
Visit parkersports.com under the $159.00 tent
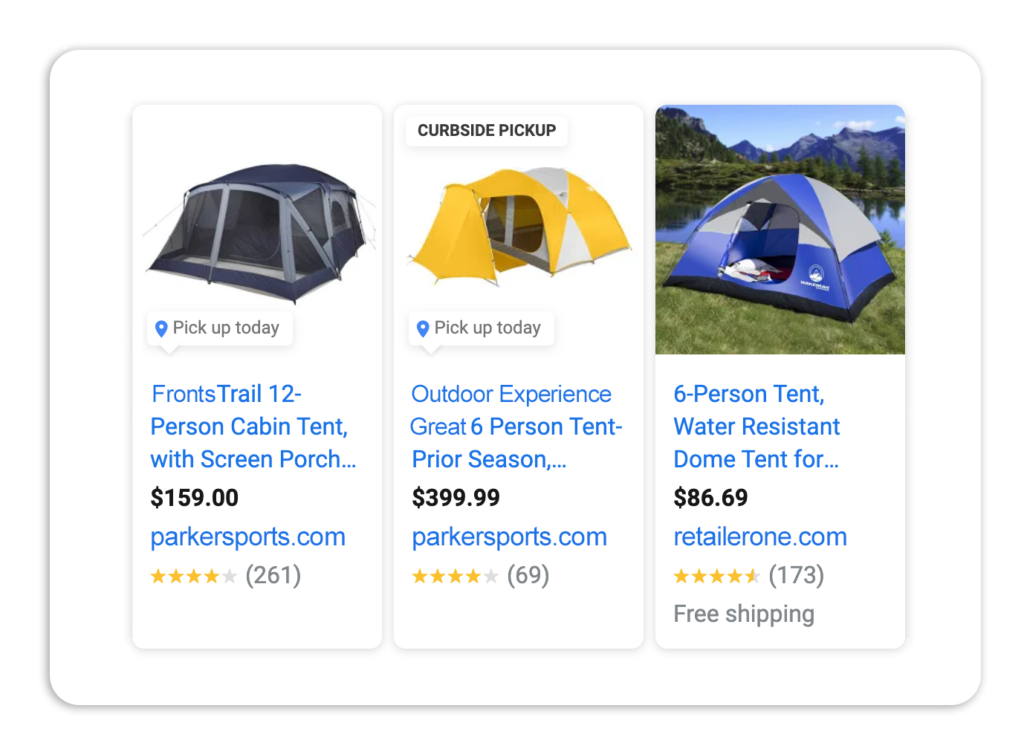(x=248, y=537)
